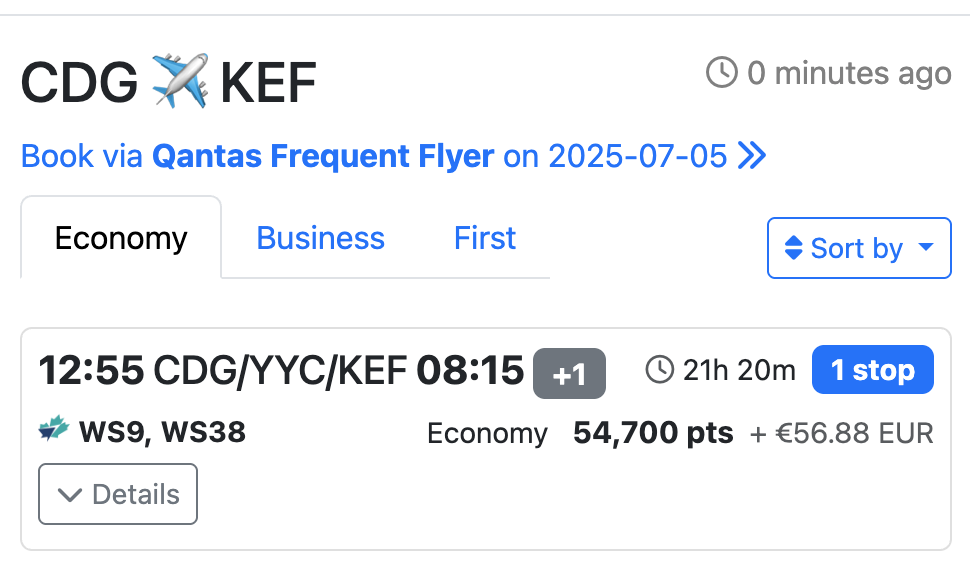
Task: Click the 0 minutes ago timestamp
Action: pyautogui.click(x=849, y=73)
